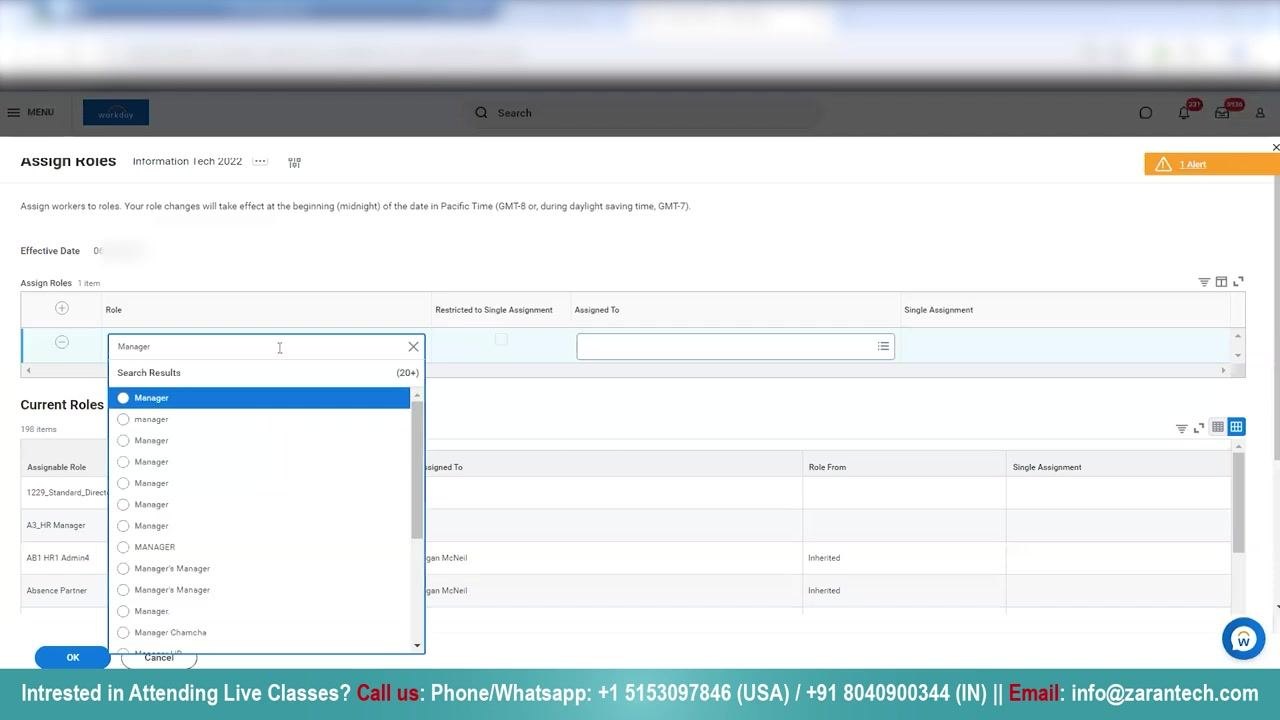Open the profile avatar icon
The height and width of the screenshot is (720, 1280).
[1260, 113]
